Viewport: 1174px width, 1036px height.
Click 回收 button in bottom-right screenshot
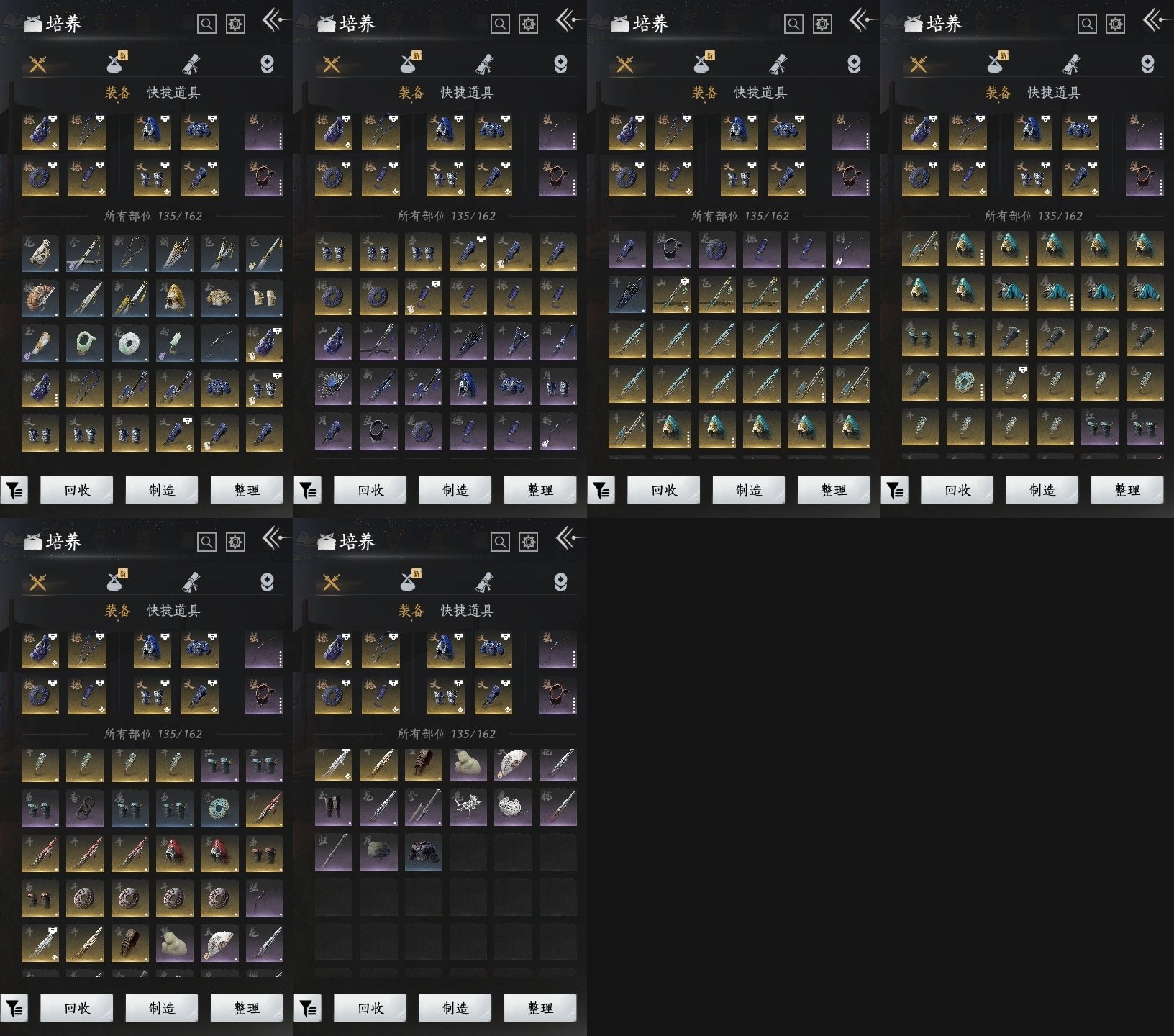(x=370, y=1008)
